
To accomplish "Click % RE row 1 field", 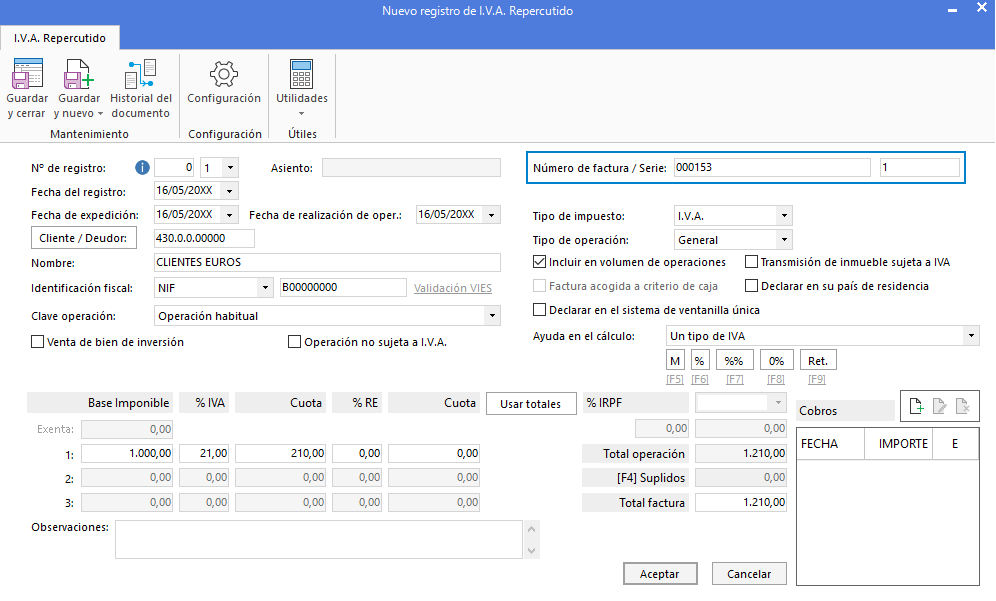I will (357, 453).
